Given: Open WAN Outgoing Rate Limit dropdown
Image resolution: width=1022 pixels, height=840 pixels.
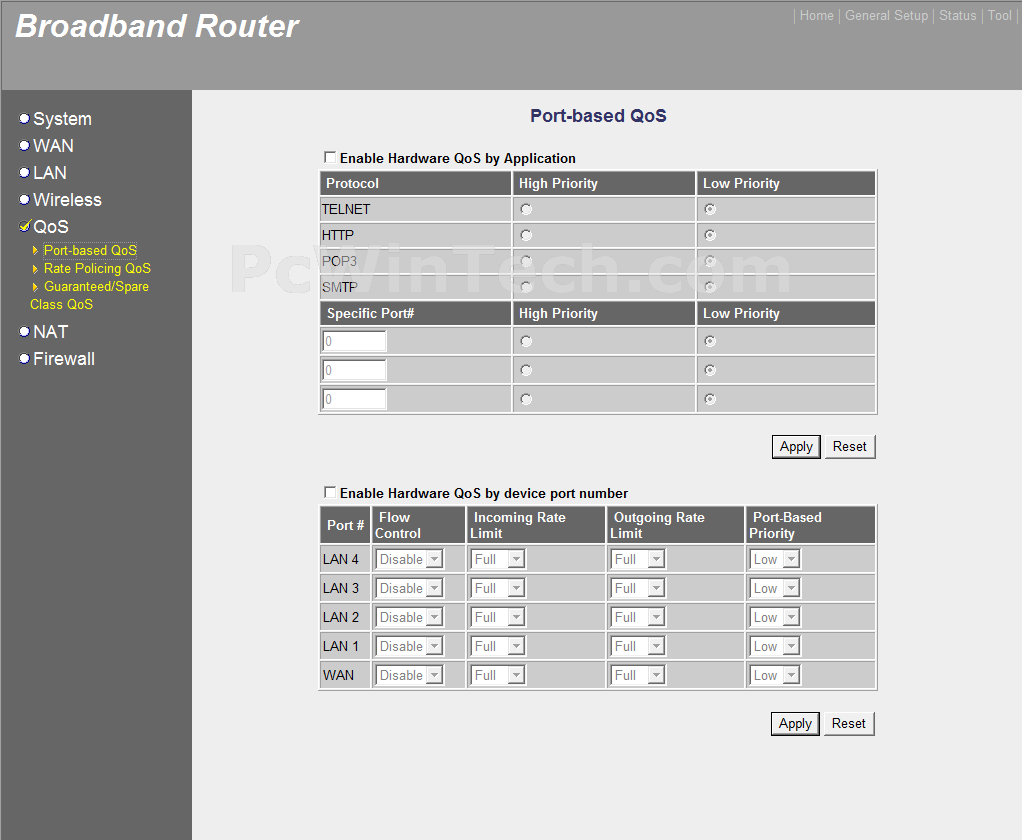Looking at the screenshot, I should [x=638, y=675].
